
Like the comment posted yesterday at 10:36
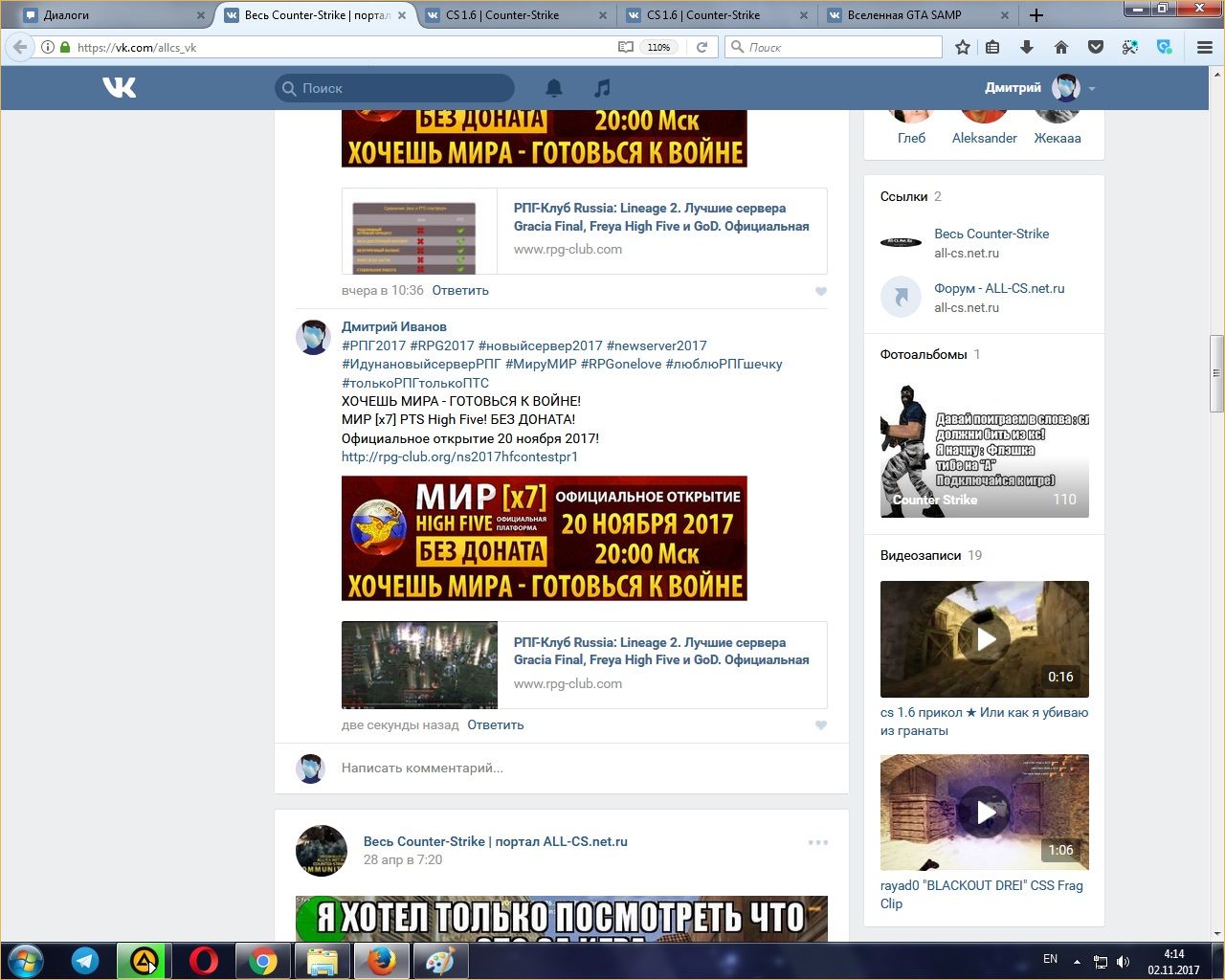[x=820, y=291]
